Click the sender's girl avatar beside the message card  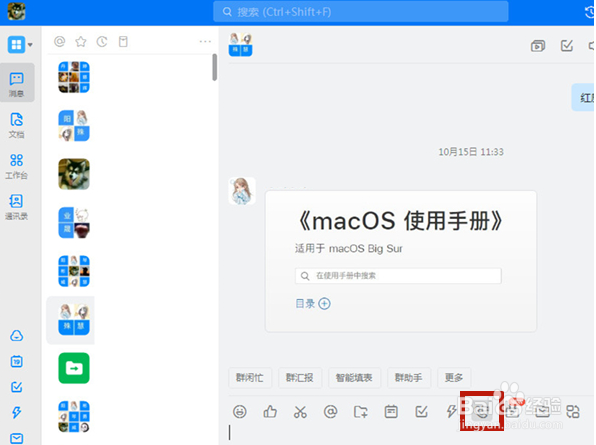[x=242, y=191]
